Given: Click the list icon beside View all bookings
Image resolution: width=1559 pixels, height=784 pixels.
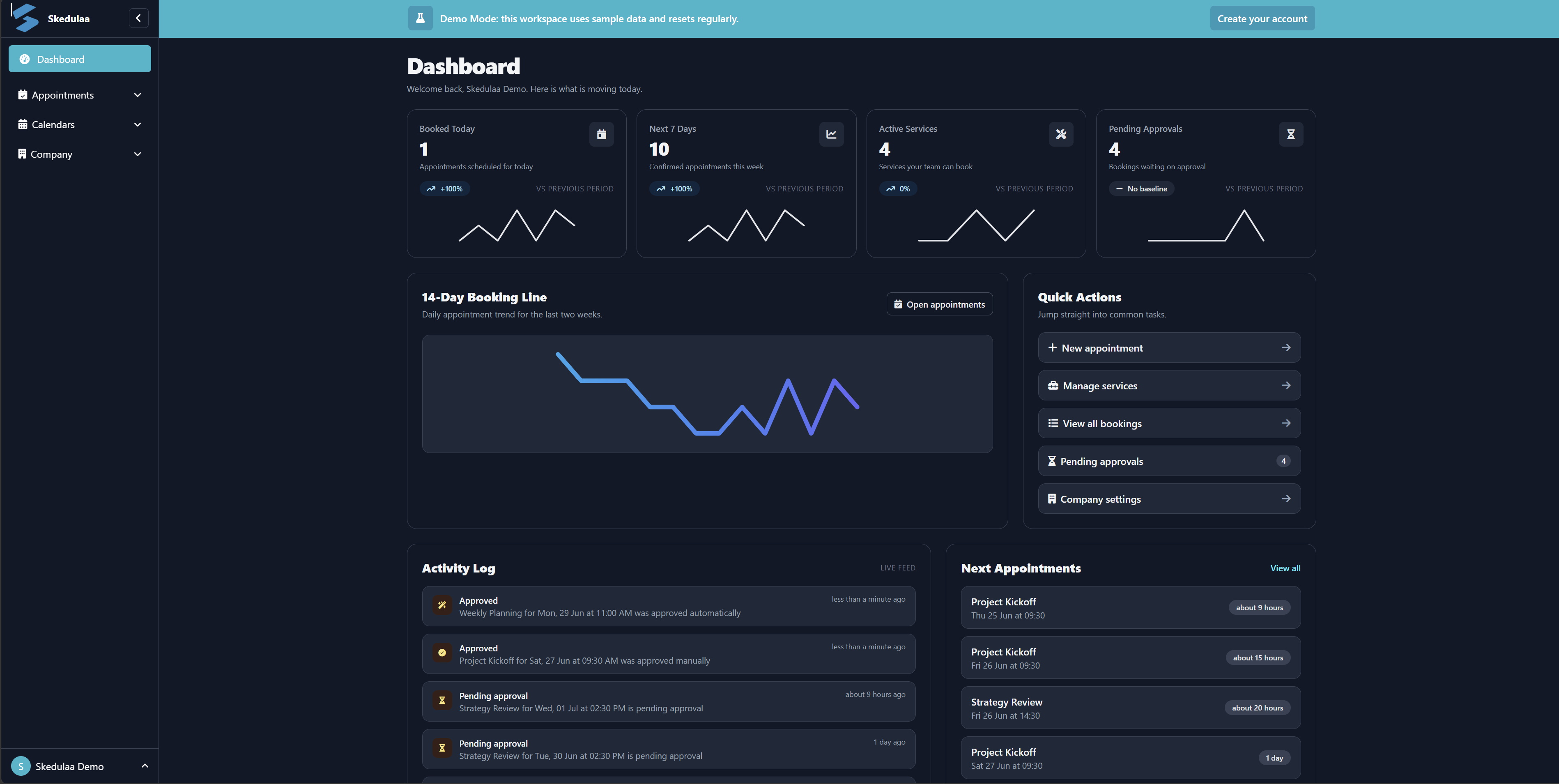Looking at the screenshot, I should click(x=1053, y=423).
